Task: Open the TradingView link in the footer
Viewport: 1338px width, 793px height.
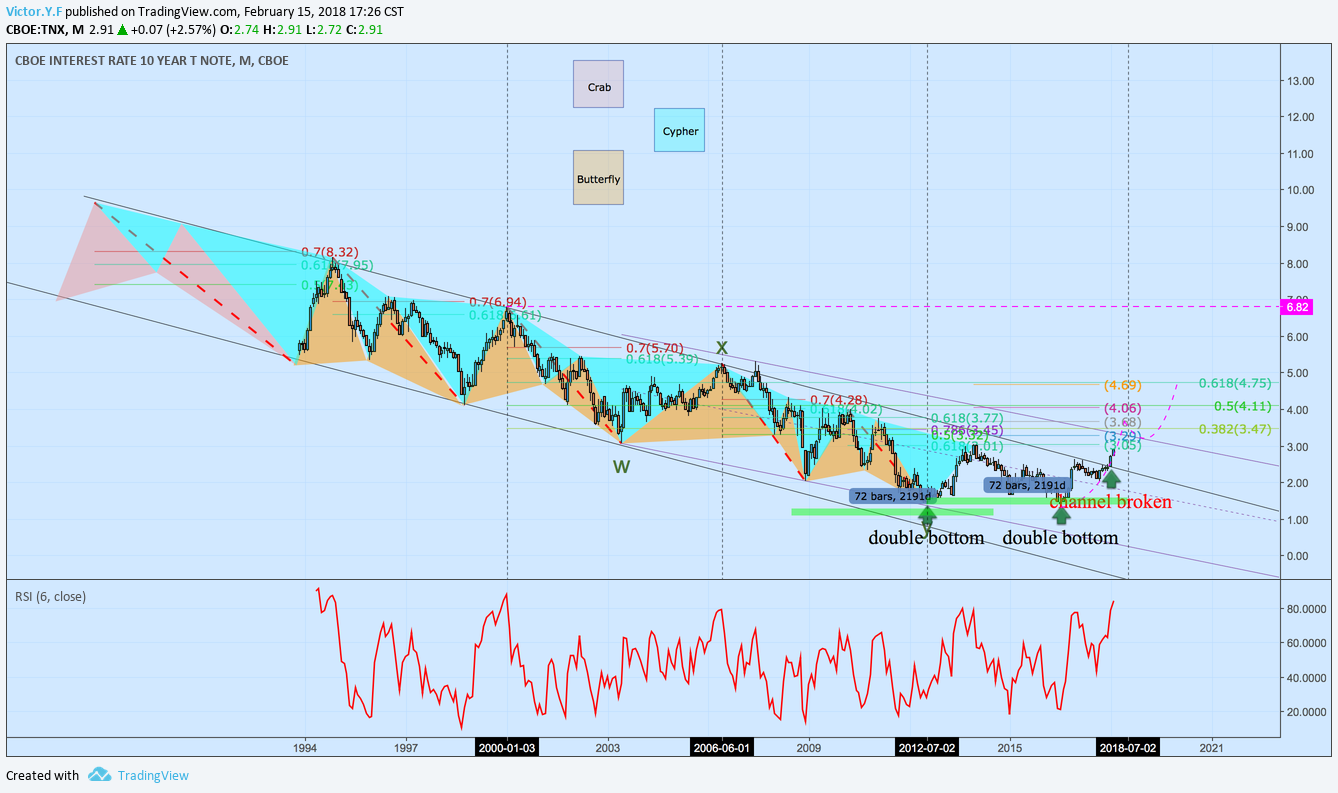Action: pyautogui.click(x=152, y=775)
